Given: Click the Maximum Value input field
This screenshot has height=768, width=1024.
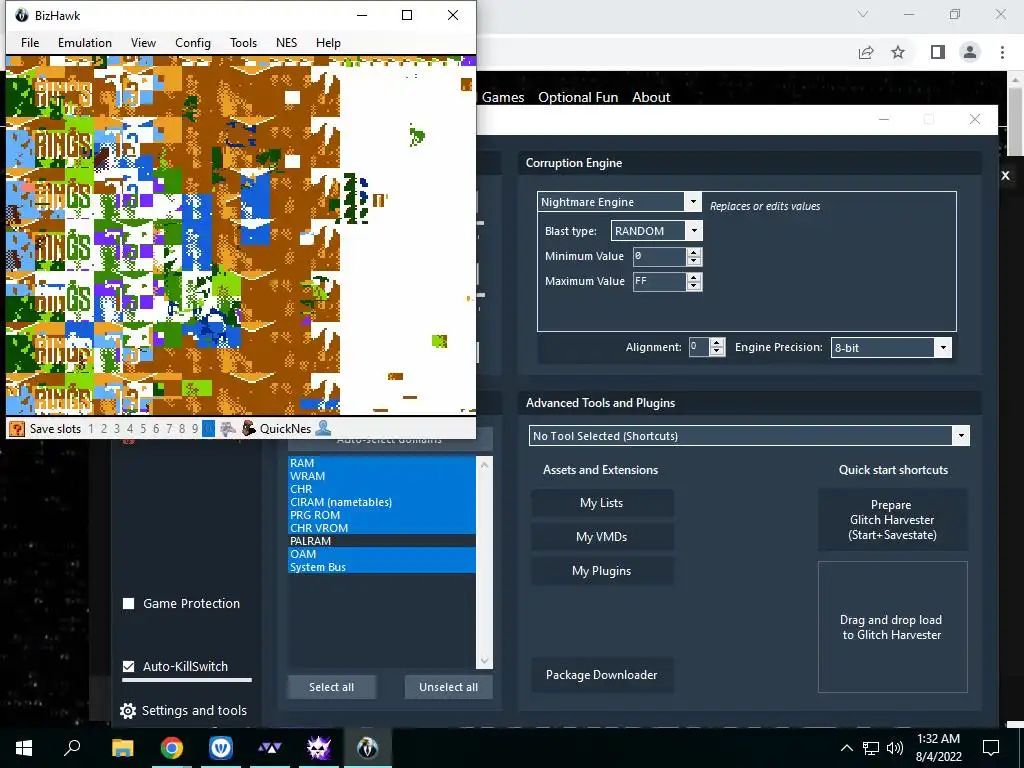Looking at the screenshot, I should tap(660, 281).
